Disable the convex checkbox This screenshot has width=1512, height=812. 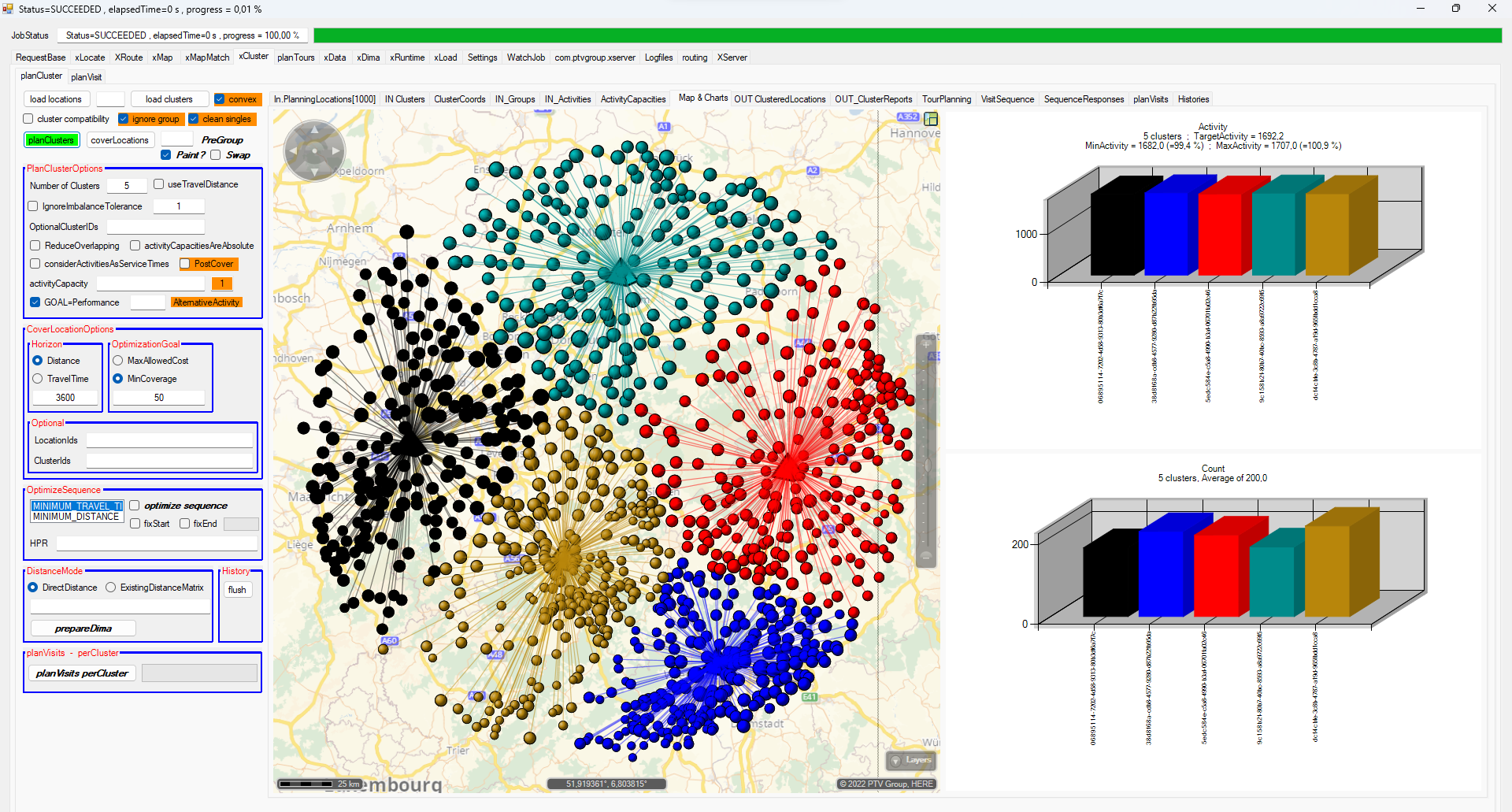tap(220, 99)
